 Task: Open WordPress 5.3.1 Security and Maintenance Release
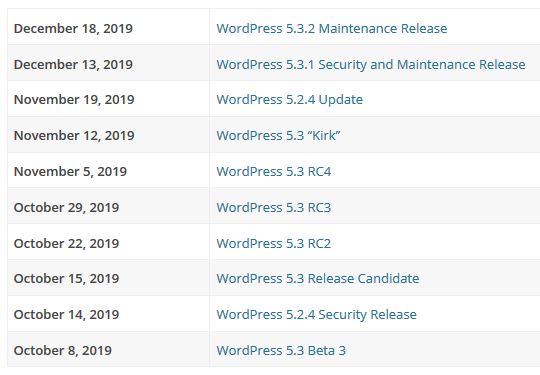click(371, 64)
